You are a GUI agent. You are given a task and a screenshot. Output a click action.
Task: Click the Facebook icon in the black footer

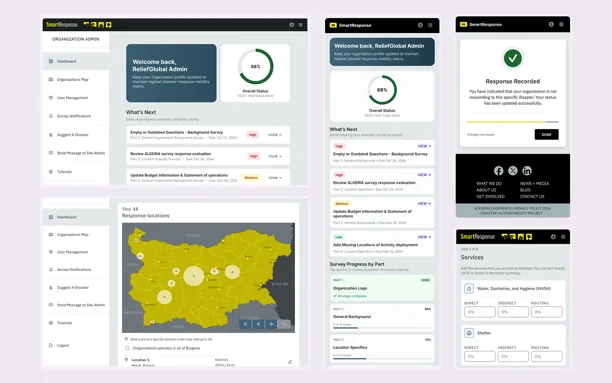tap(498, 171)
